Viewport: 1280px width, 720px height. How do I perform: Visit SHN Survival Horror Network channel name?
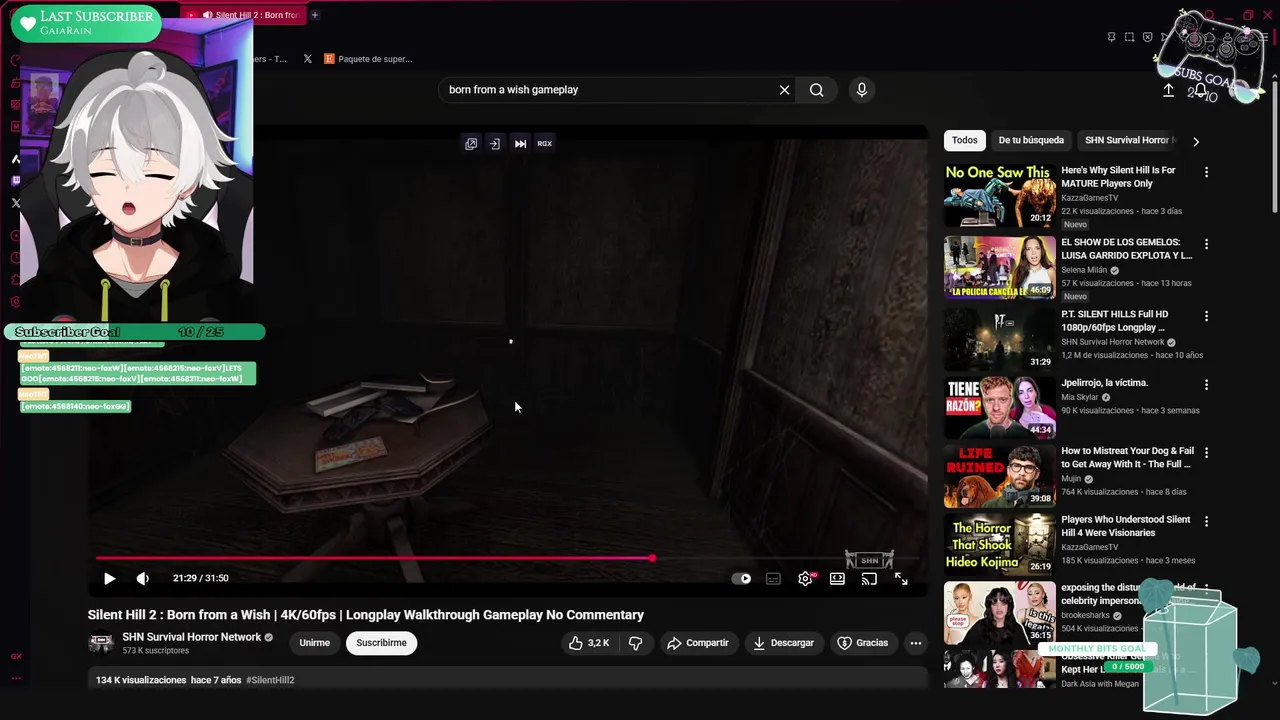pos(191,637)
